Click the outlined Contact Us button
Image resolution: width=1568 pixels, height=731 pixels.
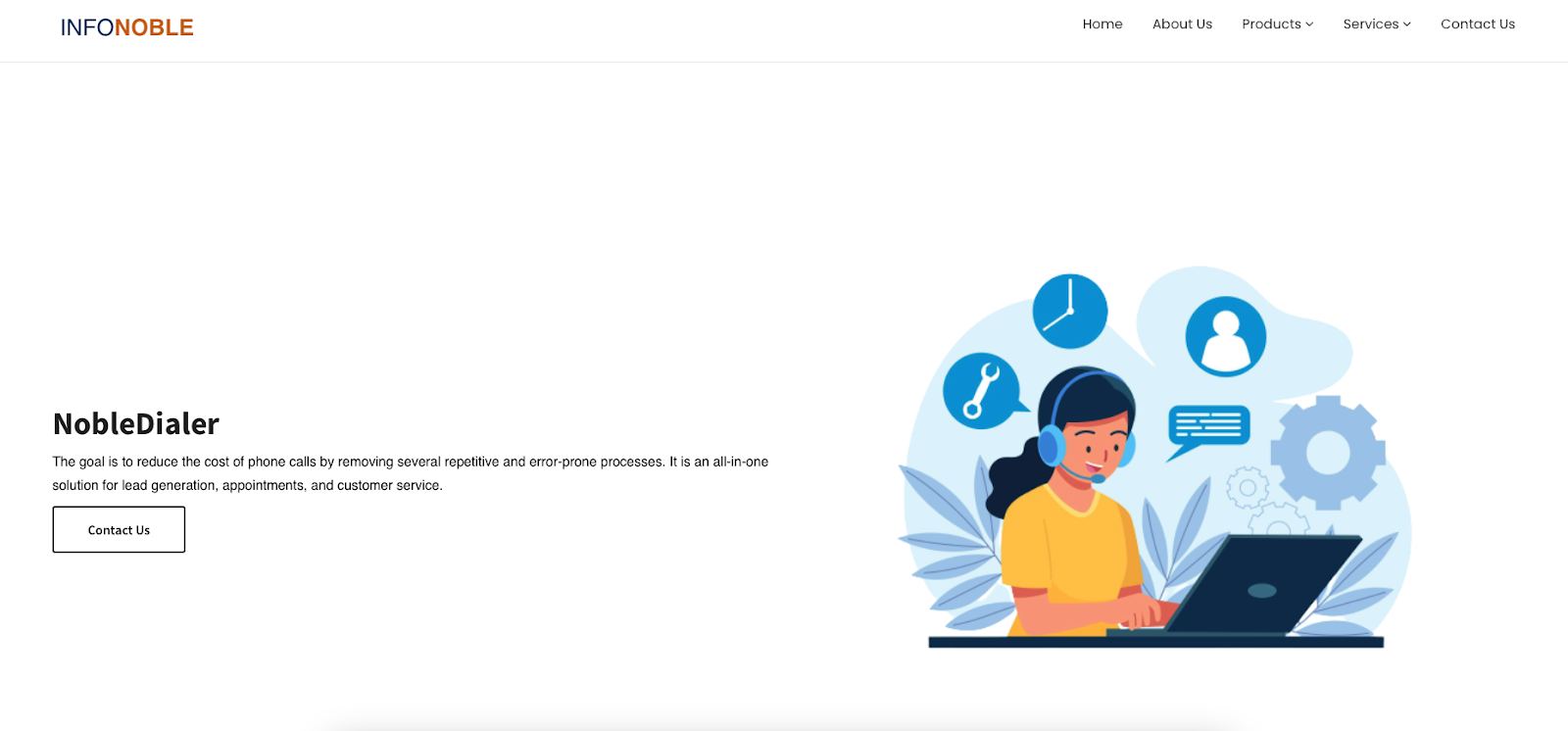119,529
